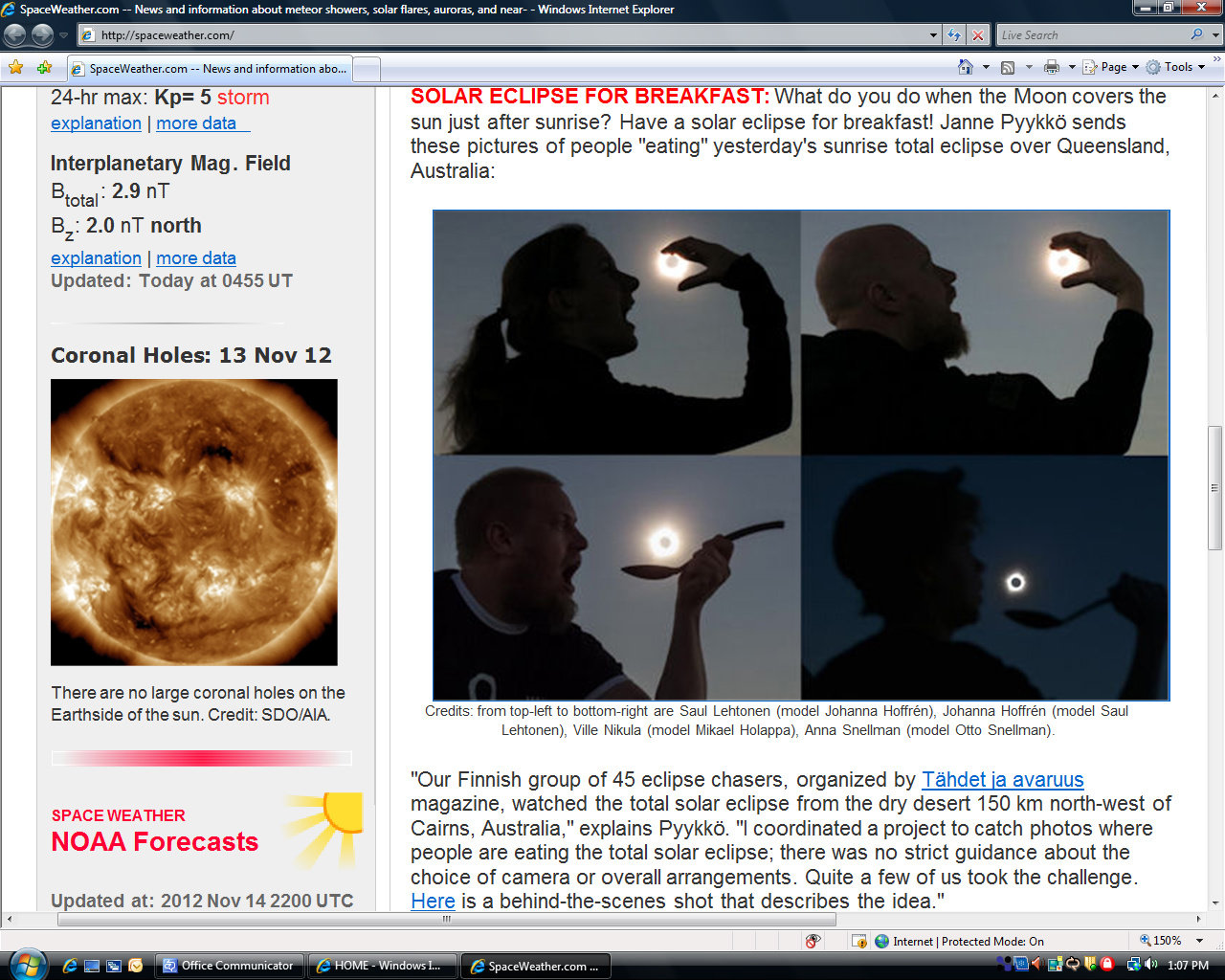Open more data link under Mag. Field
This screenshot has height=980, width=1225.
coord(196,258)
